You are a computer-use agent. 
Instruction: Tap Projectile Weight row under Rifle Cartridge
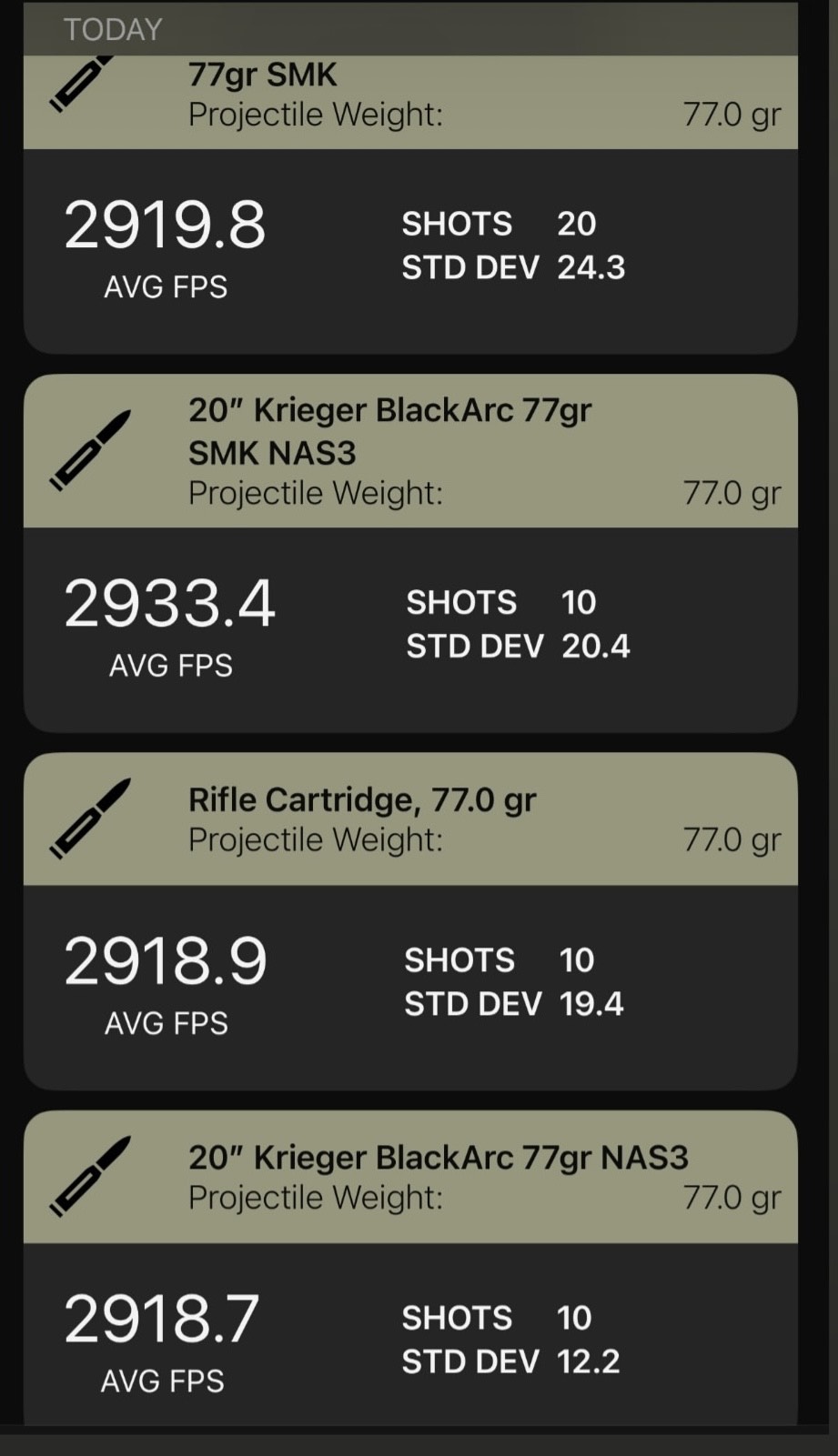(315, 839)
